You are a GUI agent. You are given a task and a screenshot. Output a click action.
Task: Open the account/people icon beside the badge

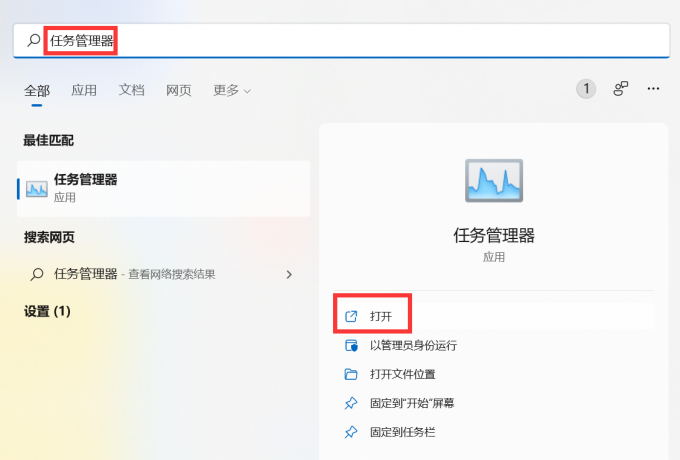point(621,88)
